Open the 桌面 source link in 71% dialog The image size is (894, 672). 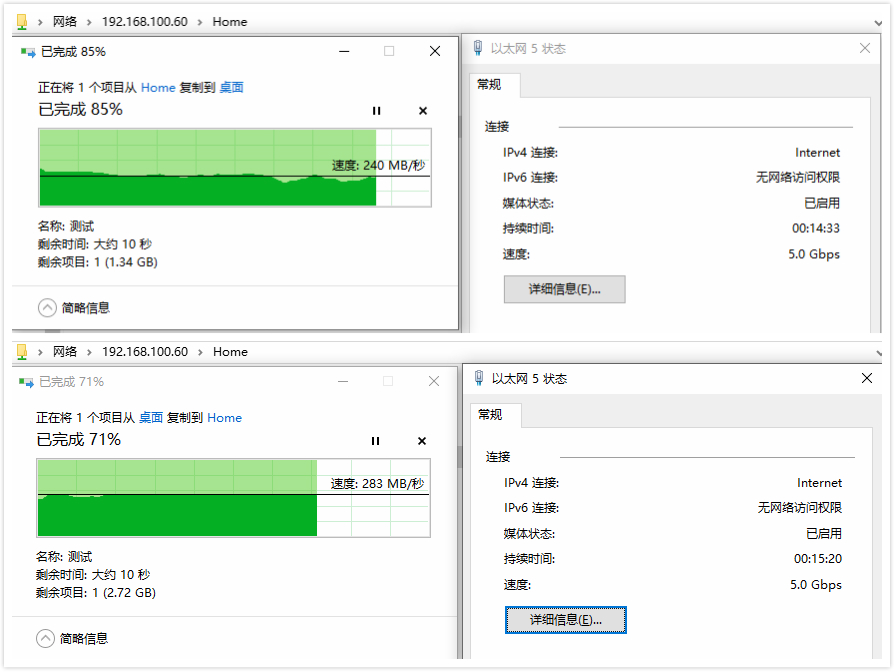[151, 418]
